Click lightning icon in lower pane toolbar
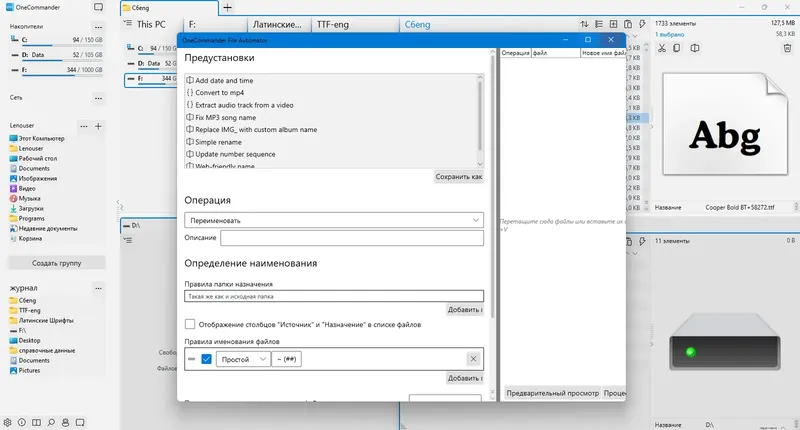Viewport: 800px width, 430px height. point(642,241)
